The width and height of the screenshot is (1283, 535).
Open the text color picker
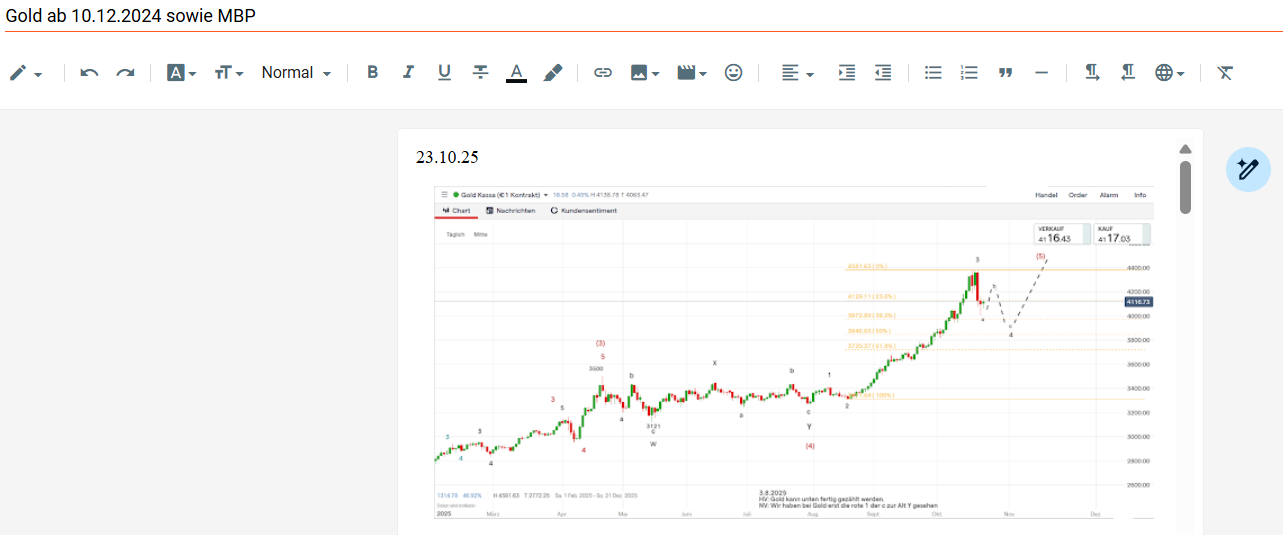coord(516,73)
